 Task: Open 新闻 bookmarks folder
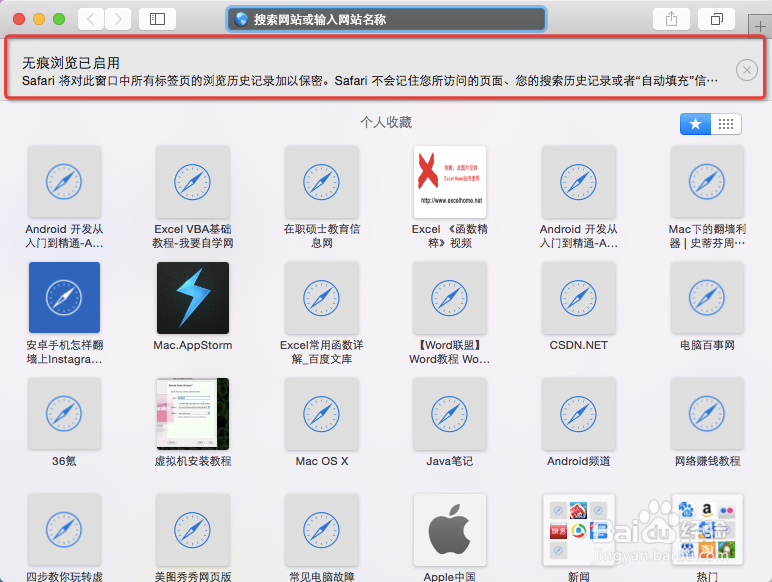point(579,538)
